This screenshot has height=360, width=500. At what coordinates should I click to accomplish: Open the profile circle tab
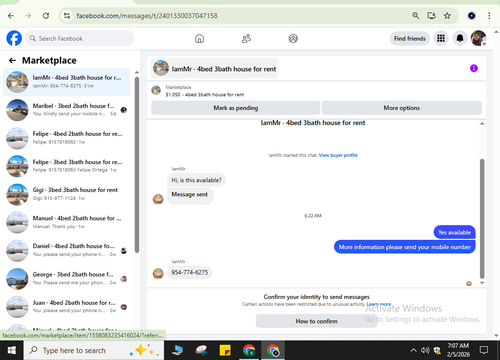pyautogui.click(x=293, y=39)
